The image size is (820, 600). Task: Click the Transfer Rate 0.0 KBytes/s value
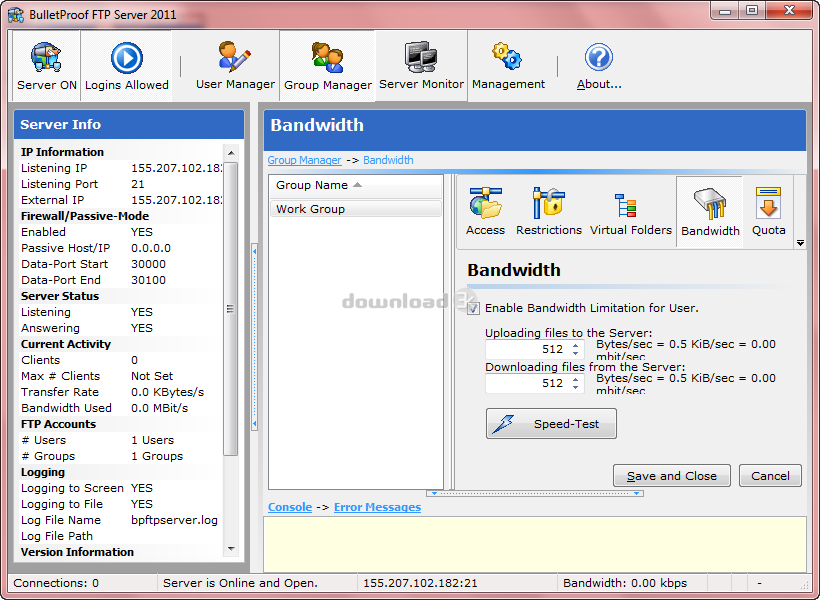pyautogui.click(x=167, y=392)
